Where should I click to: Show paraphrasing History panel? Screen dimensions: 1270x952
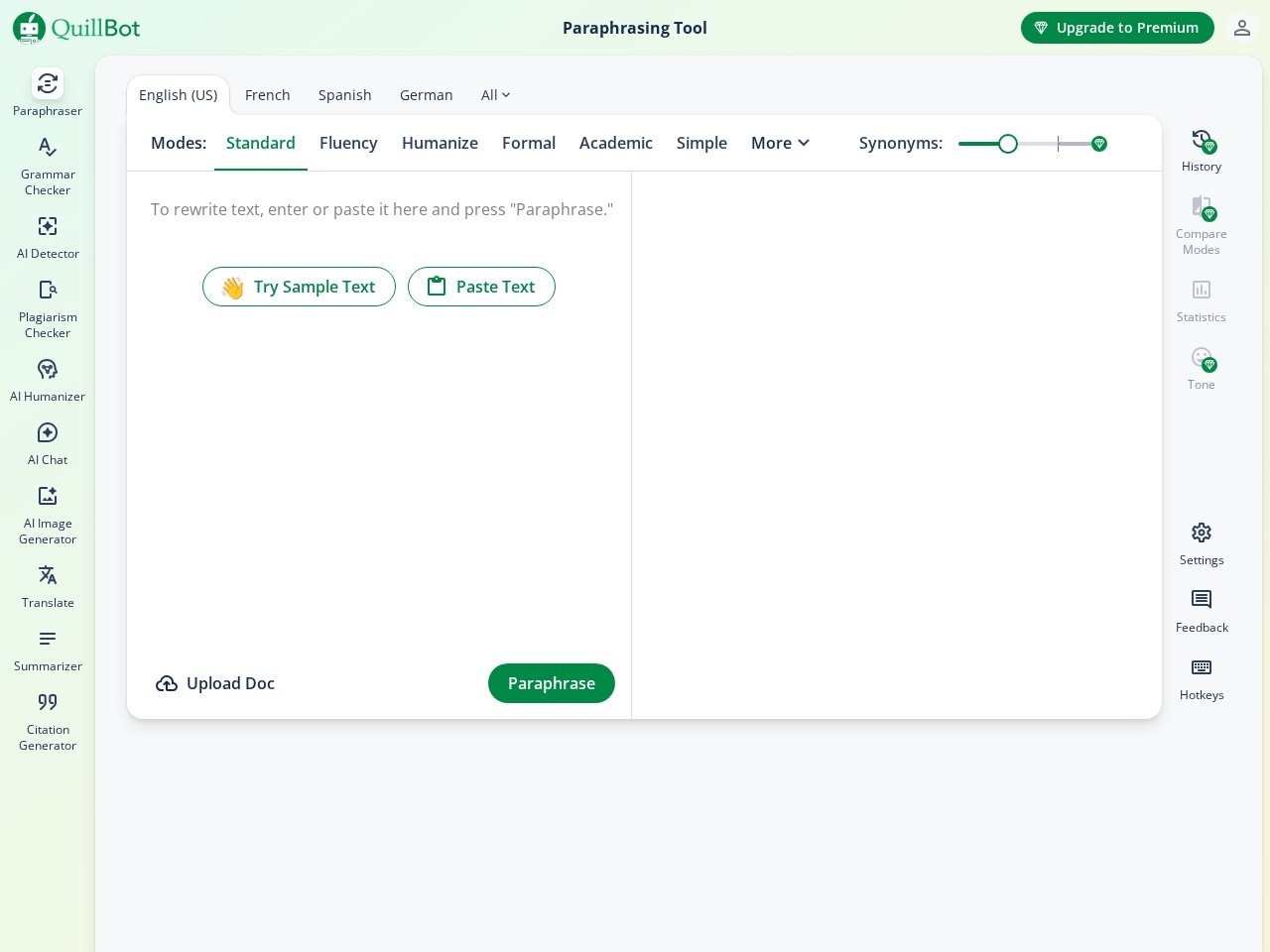pyautogui.click(x=1201, y=151)
